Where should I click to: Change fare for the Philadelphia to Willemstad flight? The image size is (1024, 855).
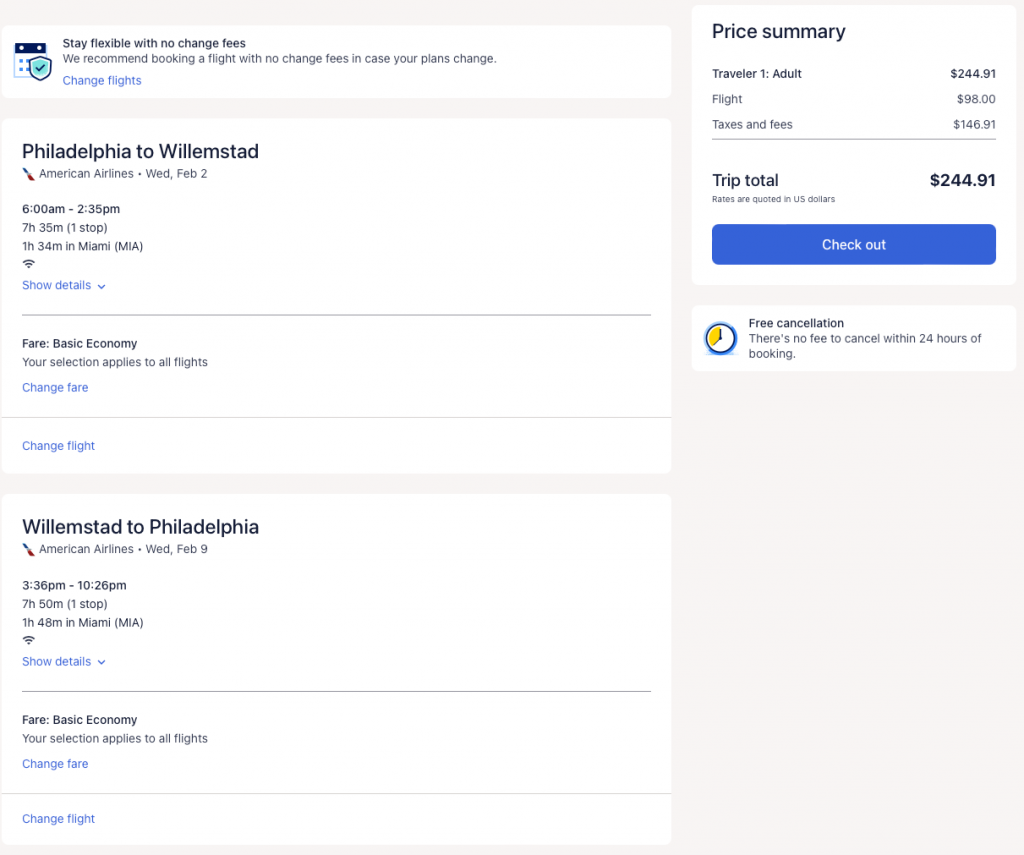pos(55,388)
